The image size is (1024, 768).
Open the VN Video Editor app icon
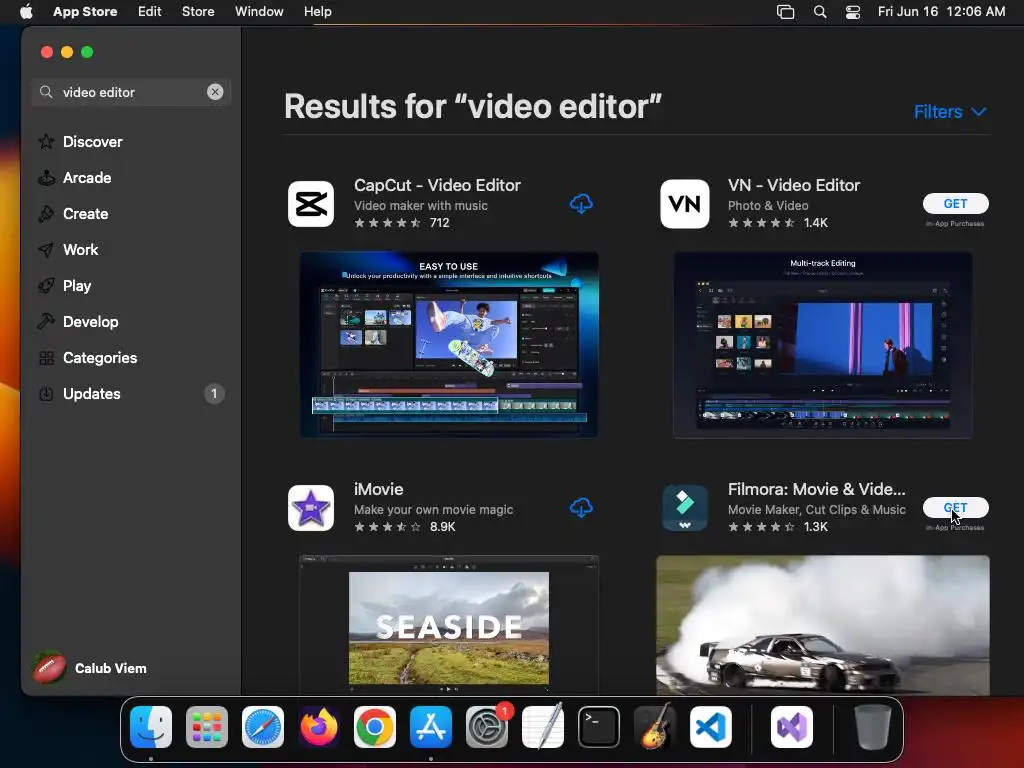(684, 204)
